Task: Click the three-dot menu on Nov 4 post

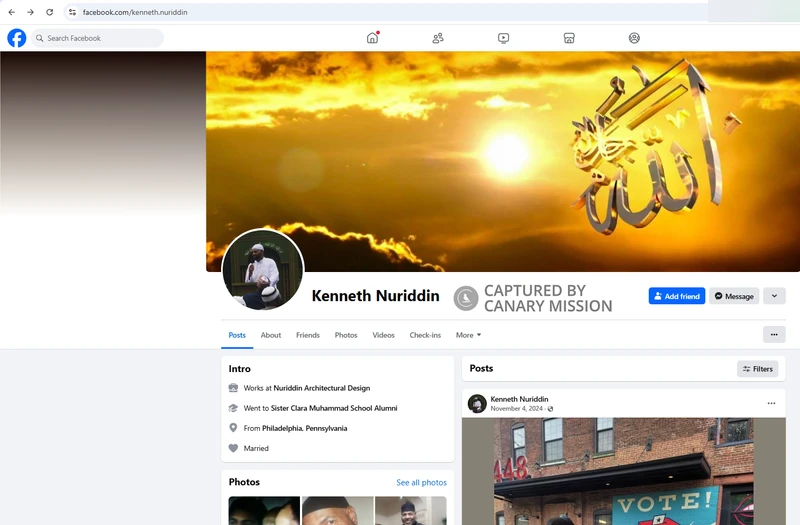Action: 771,403
